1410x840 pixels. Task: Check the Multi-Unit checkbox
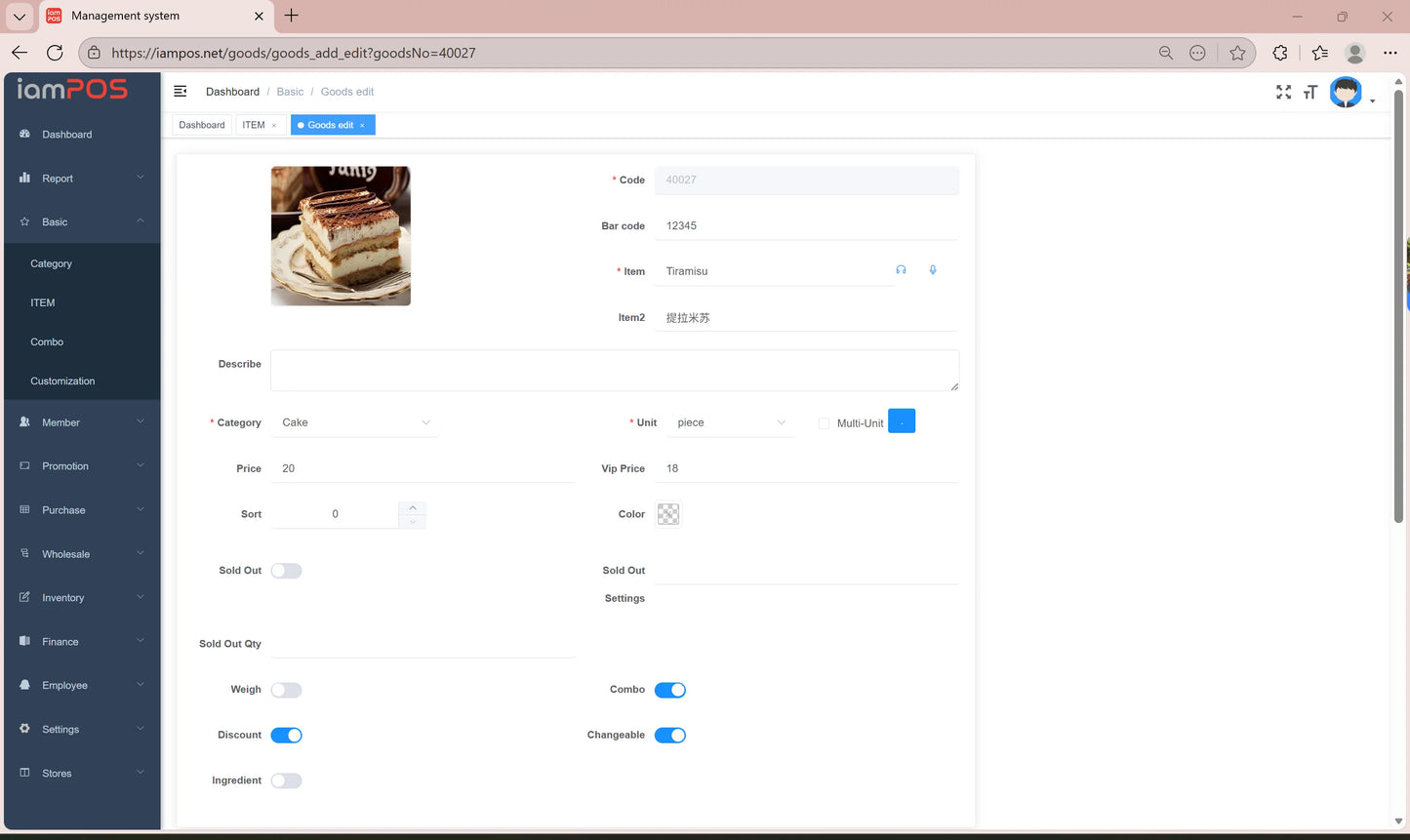(x=824, y=423)
